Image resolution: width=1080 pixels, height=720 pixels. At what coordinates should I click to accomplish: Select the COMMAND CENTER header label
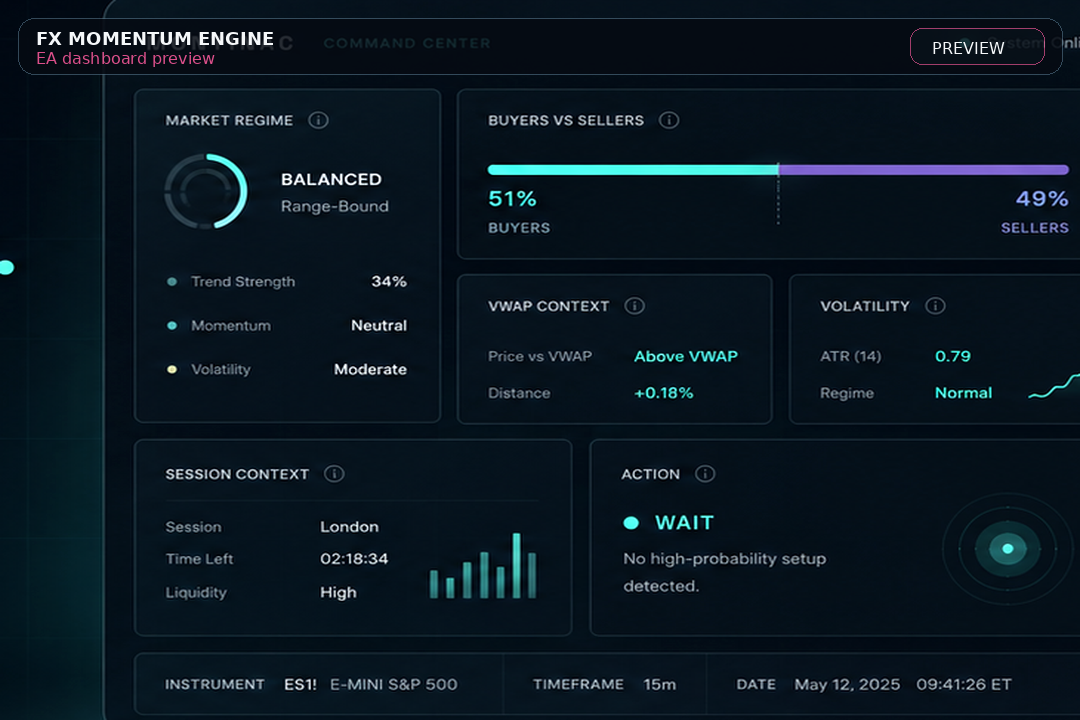point(407,43)
